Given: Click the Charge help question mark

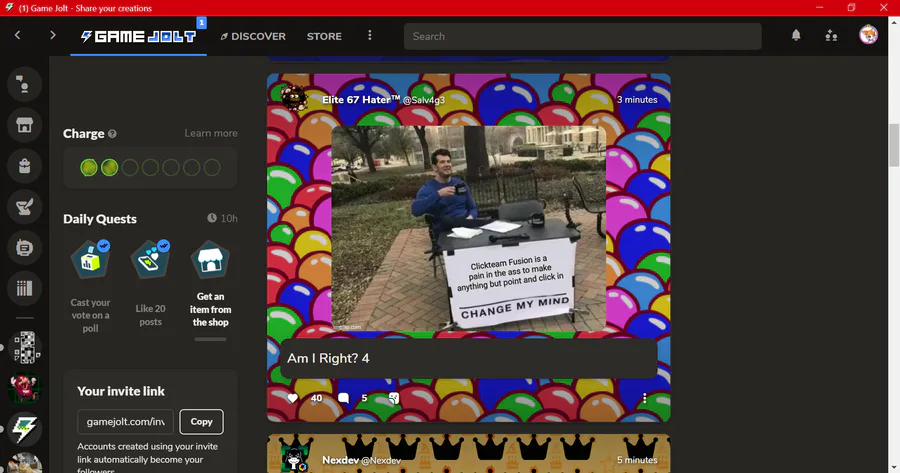Looking at the screenshot, I should pos(112,134).
